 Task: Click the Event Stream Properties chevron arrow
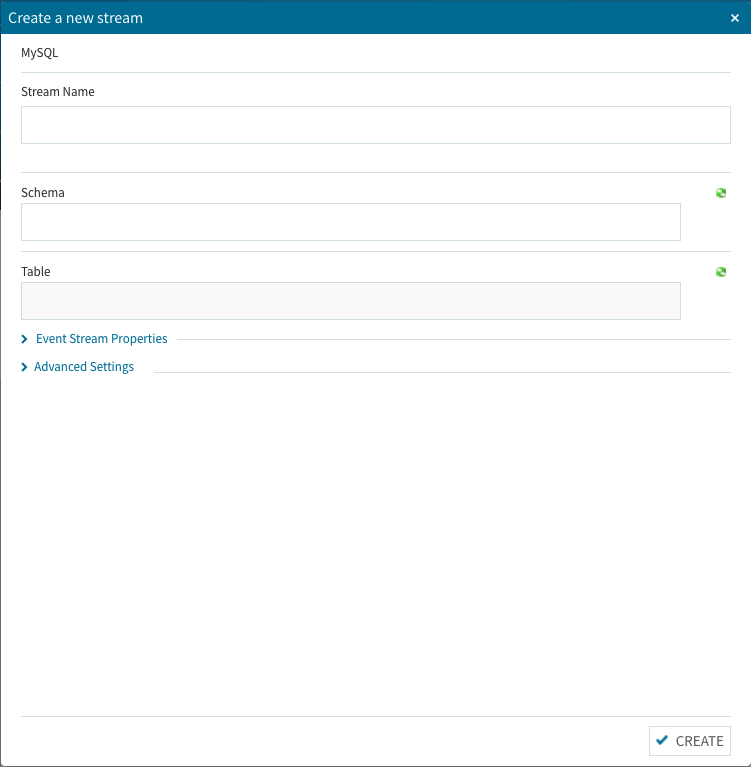pyautogui.click(x=24, y=339)
